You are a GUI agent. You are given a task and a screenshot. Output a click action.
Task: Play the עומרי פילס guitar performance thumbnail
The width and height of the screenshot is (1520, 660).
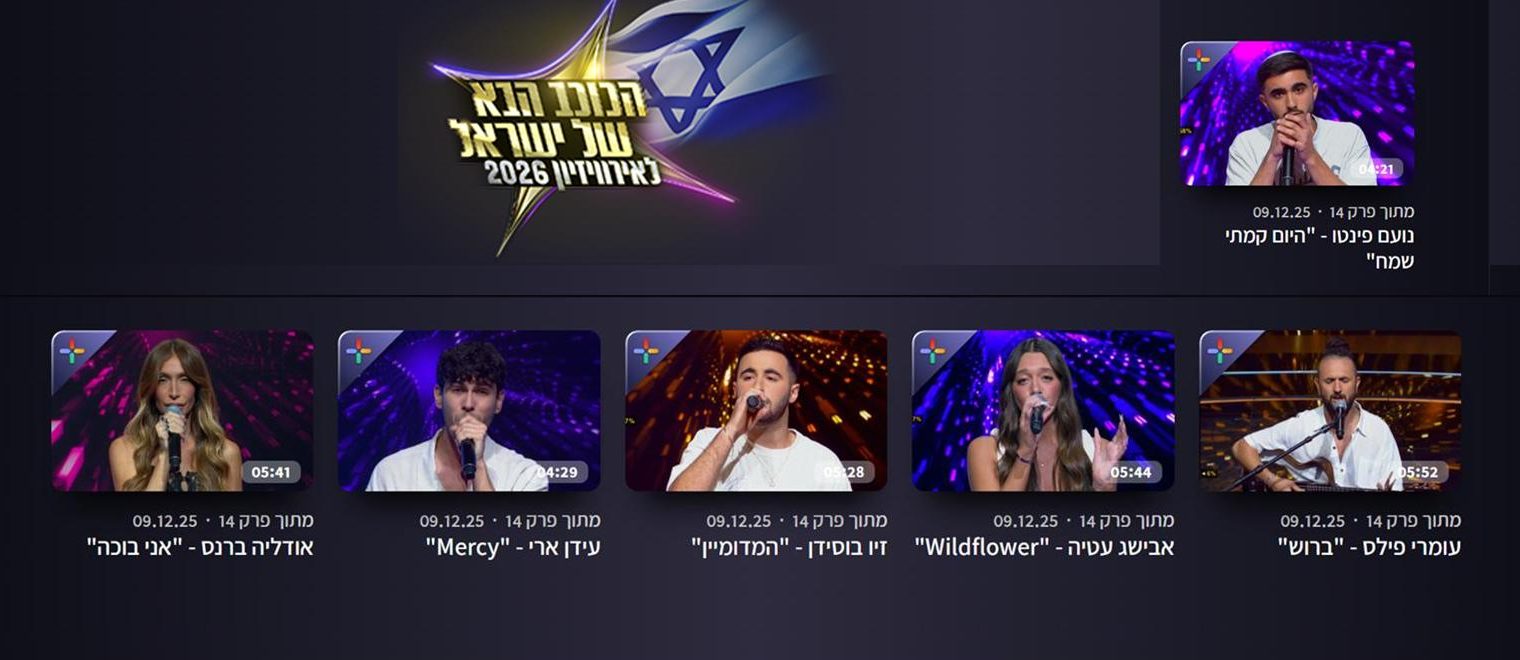coord(1330,411)
